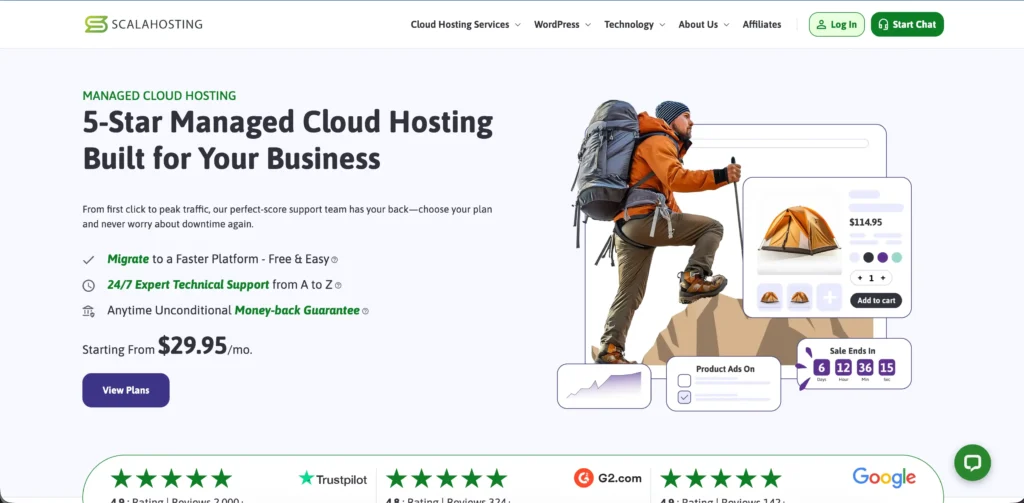Viewport: 1024px width, 503px height.
Task: Click the clock icon beside 24/7 support
Action: pyautogui.click(x=88, y=285)
